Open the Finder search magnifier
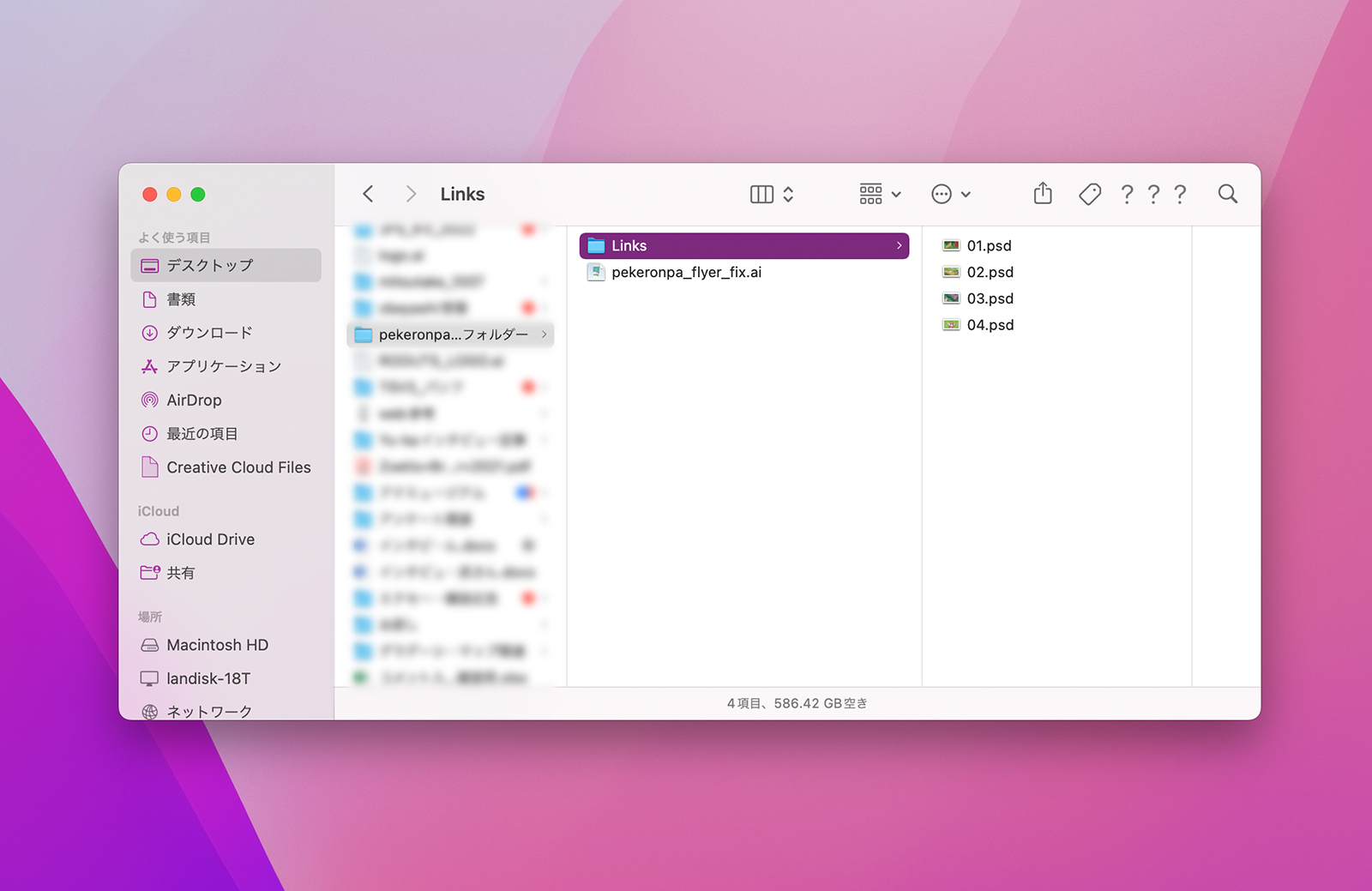The image size is (1372, 891). pos(1227,195)
